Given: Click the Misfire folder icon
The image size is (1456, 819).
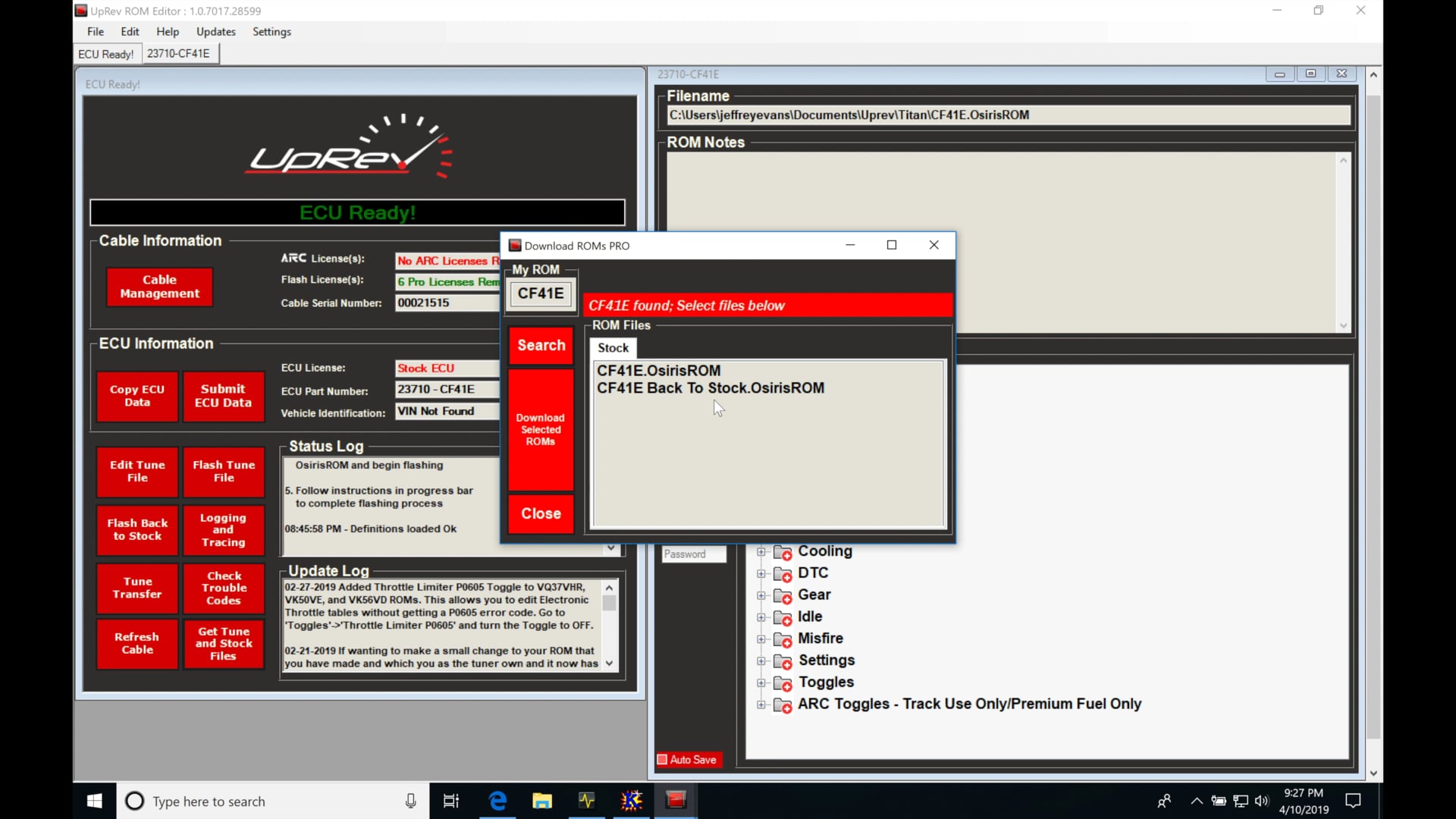Looking at the screenshot, I should tap(784, 639).
